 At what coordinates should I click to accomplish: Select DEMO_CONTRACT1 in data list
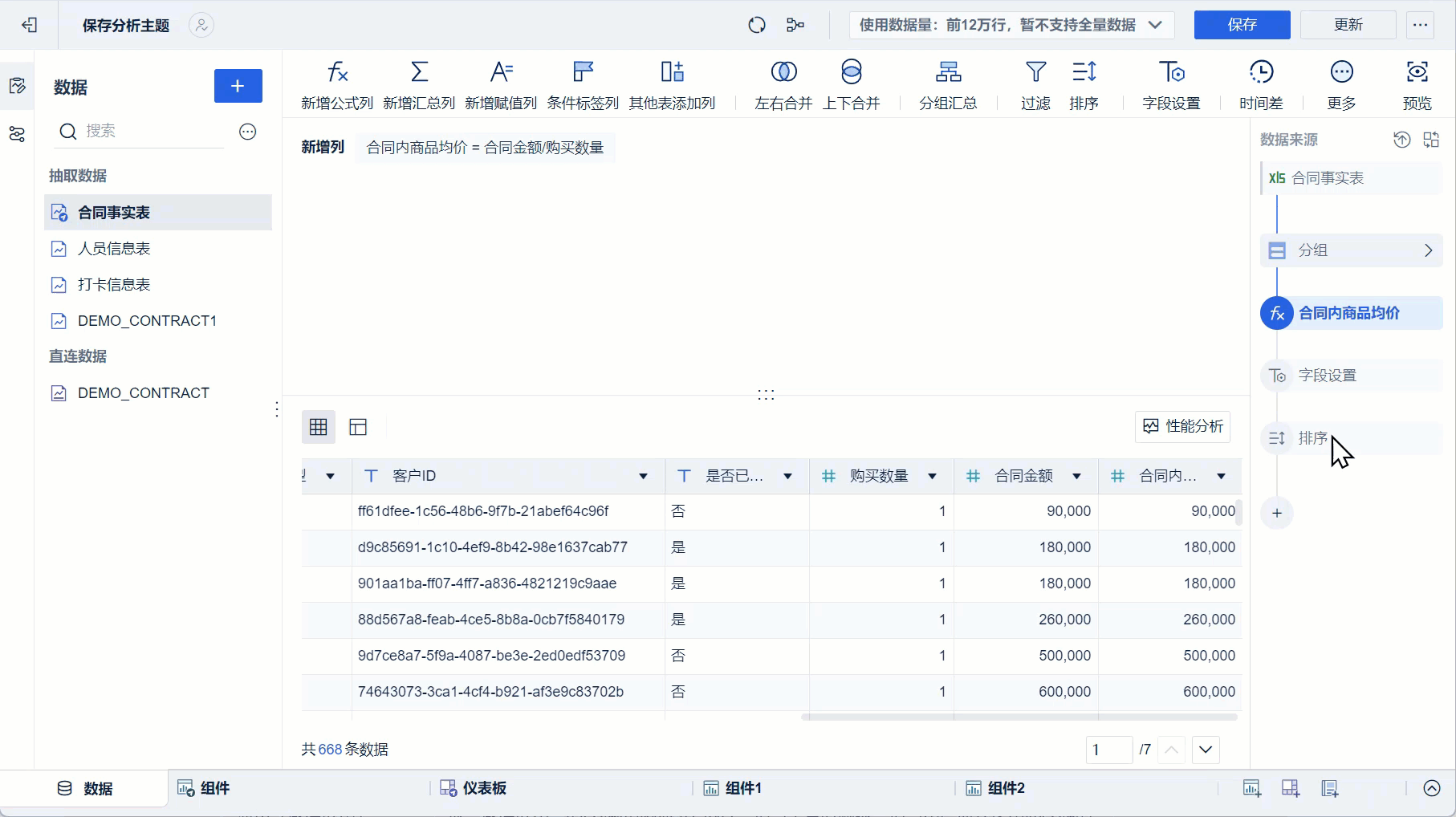click(158, 321)
